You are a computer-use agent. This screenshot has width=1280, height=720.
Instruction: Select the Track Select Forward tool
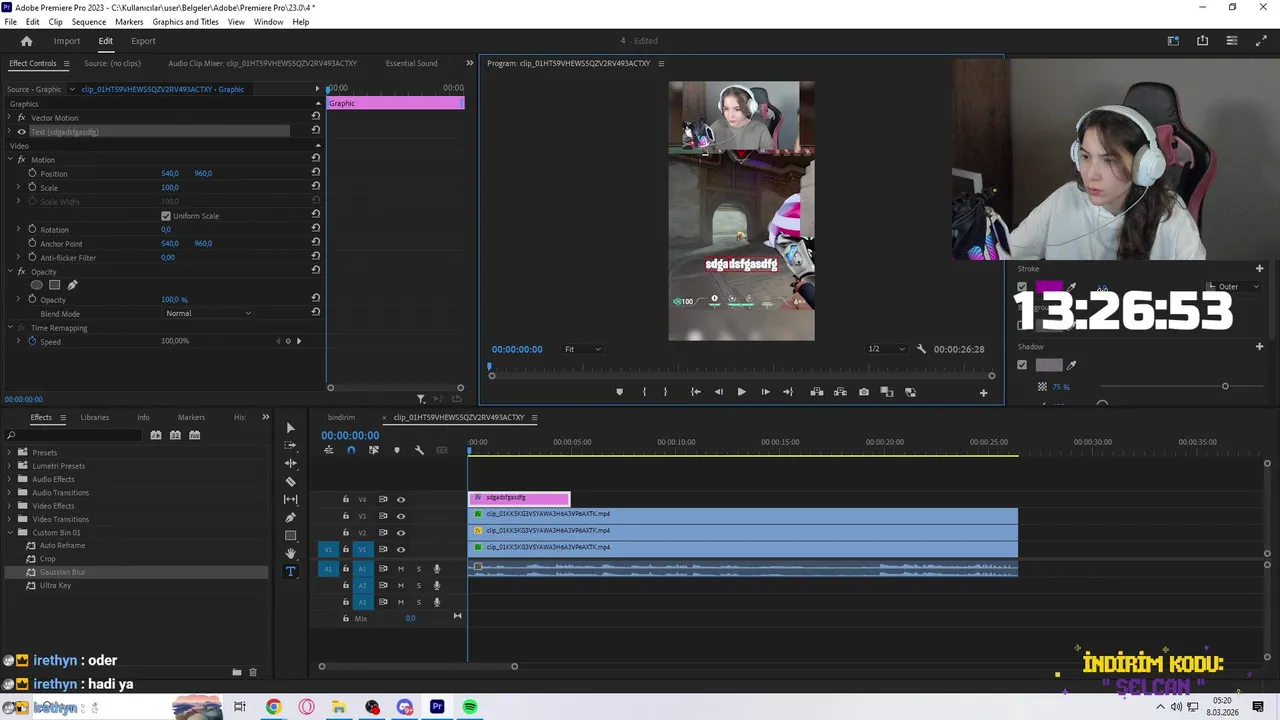click(x=290, y=446)
